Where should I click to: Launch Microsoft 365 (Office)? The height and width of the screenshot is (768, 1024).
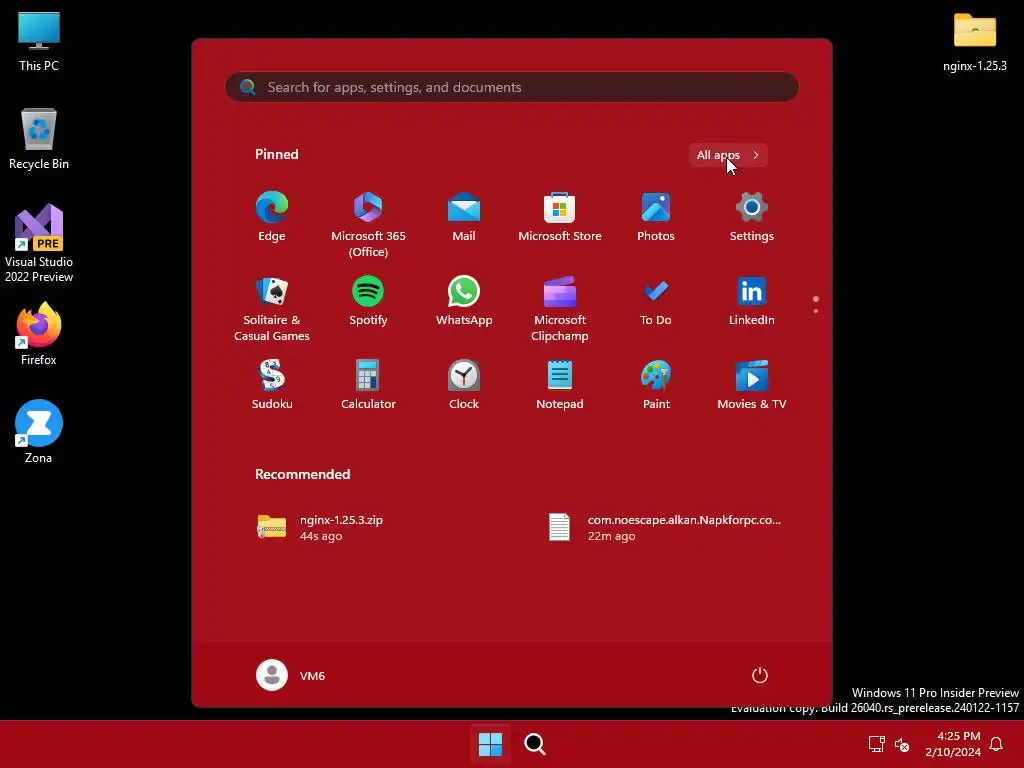click(368, 225)
